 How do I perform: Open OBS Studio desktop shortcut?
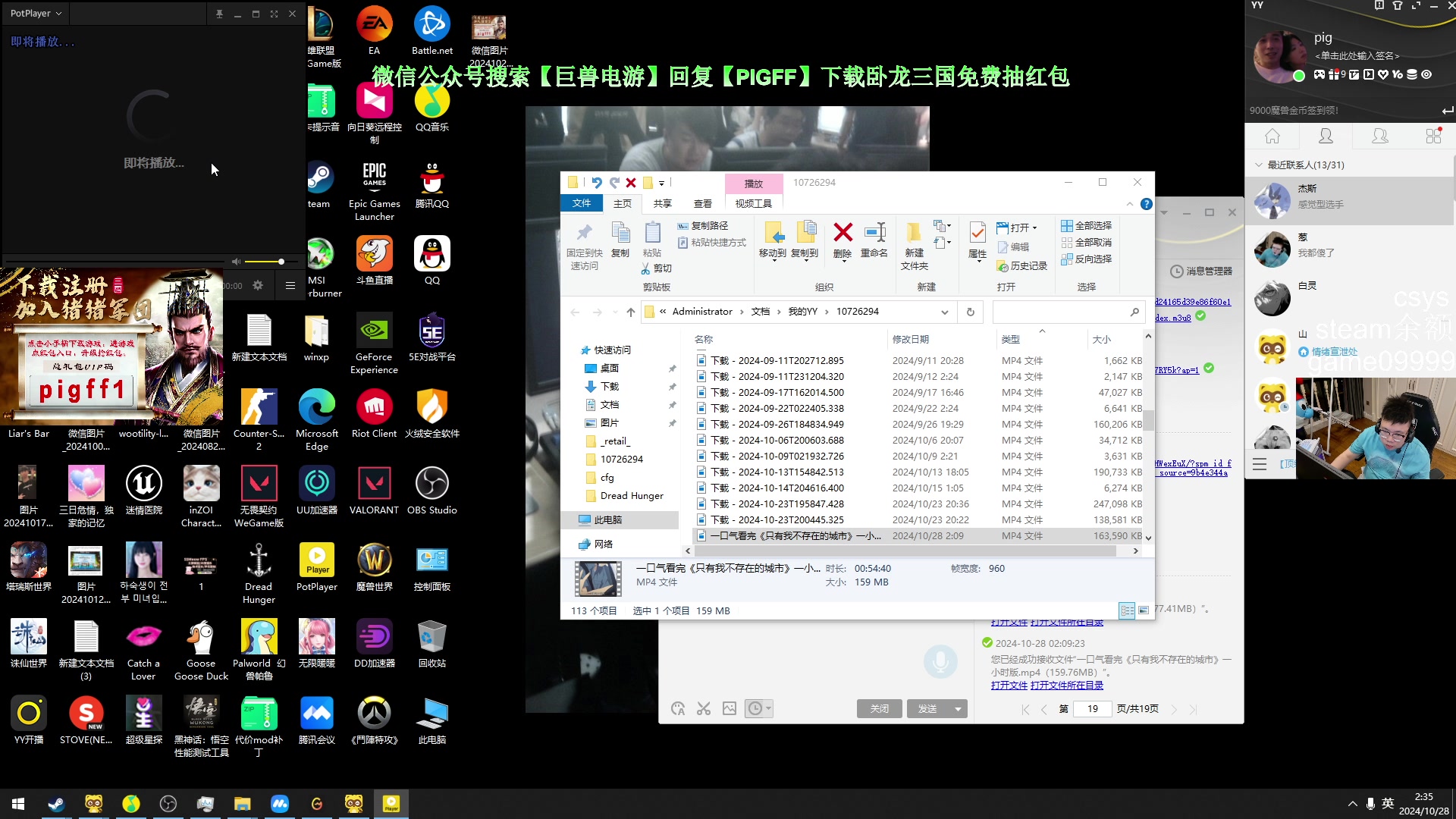tap(432, 491)
